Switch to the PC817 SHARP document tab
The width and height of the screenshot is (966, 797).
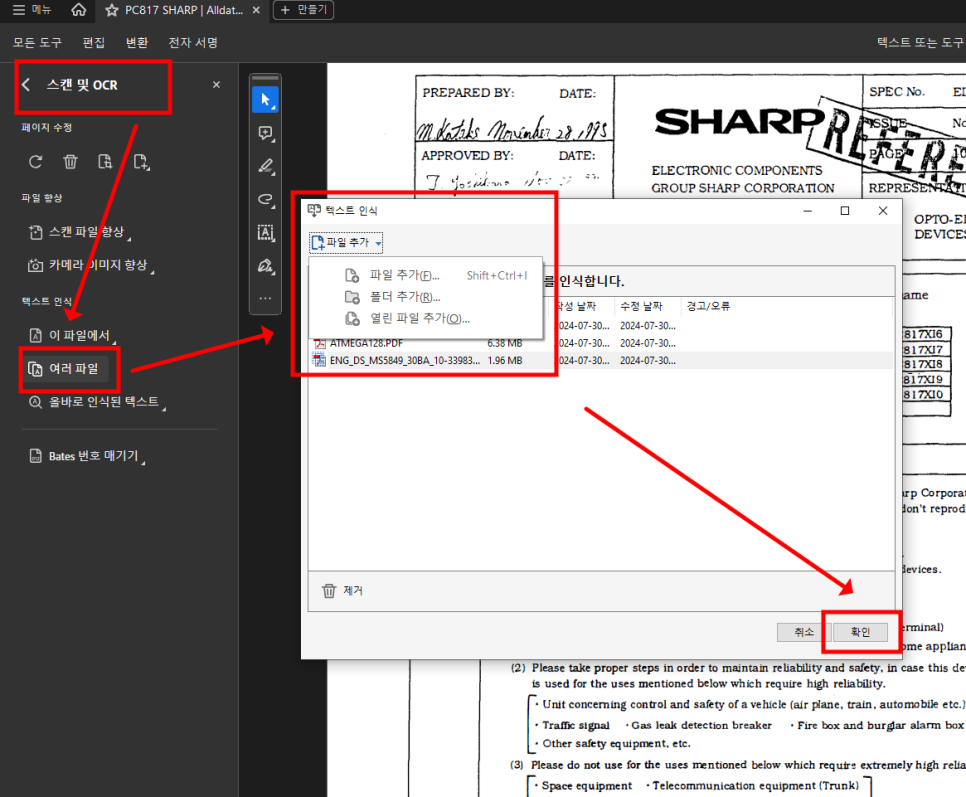(x=184, y=10)
